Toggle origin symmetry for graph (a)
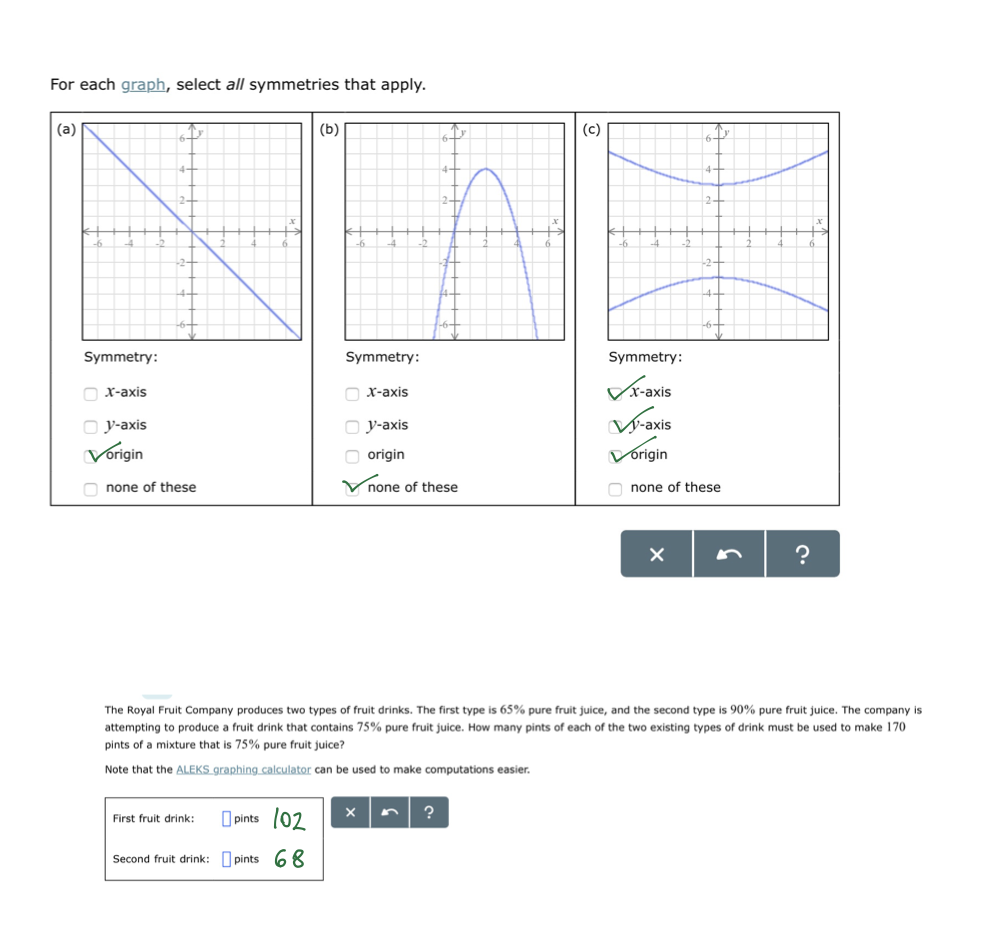Screen dimensions: 1000x940 [x=91, y=456]
